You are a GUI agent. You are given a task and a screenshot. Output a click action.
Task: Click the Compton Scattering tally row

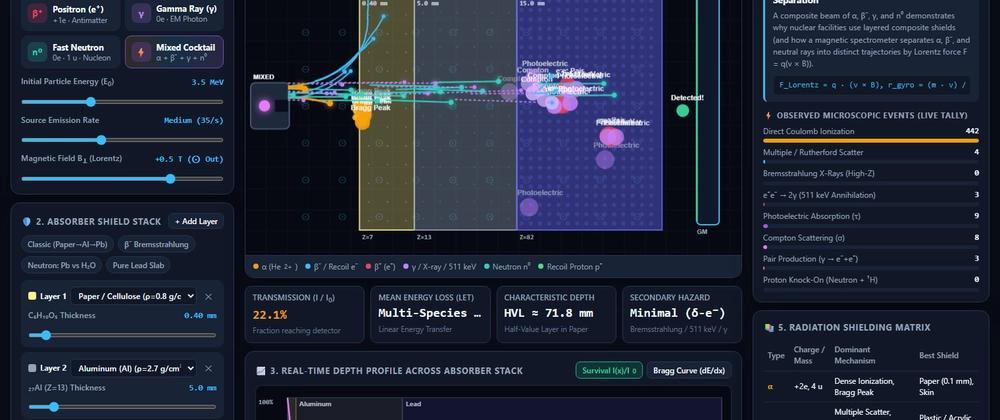[x=871, y=240]
